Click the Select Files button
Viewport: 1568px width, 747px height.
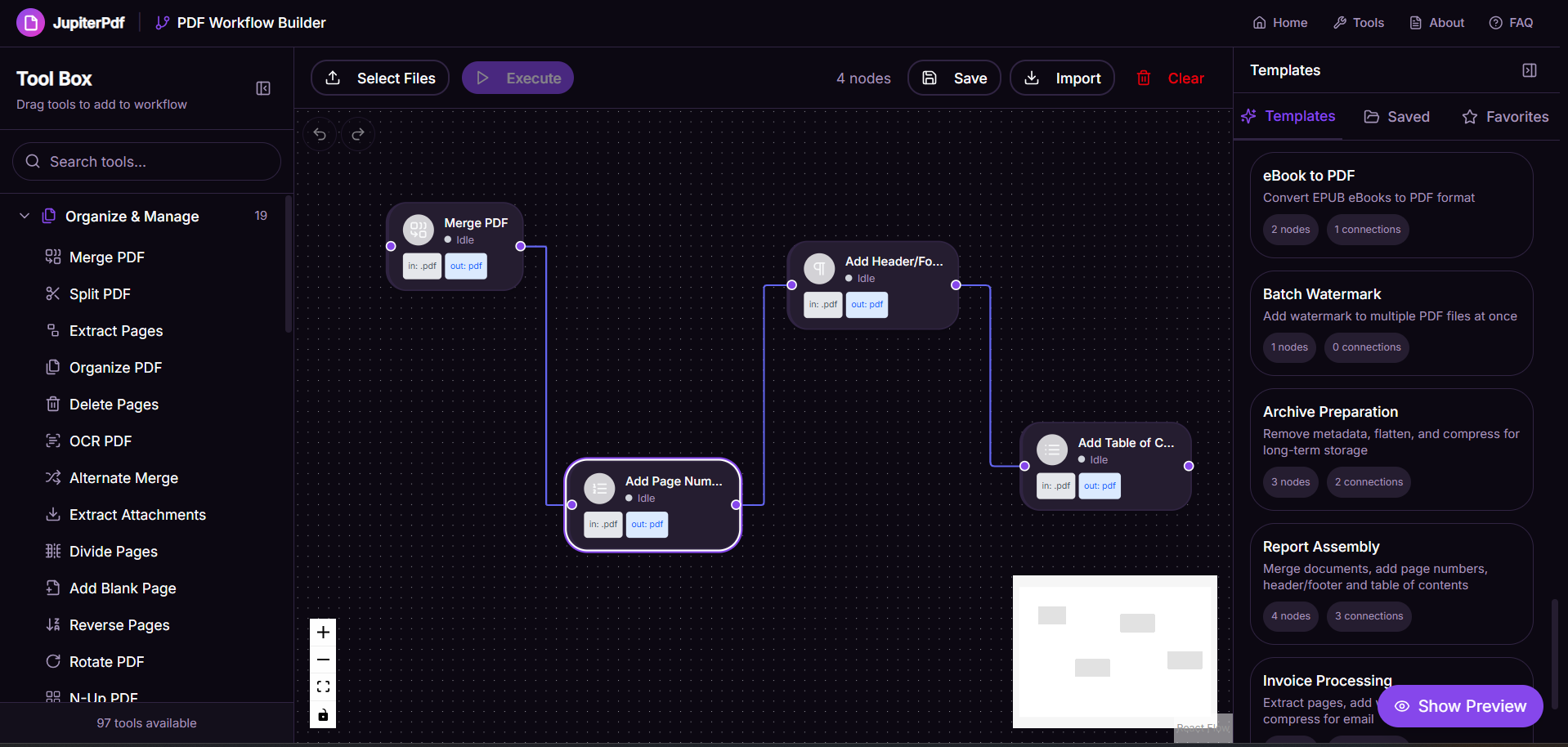pyautogui.click(x=380, y=78)
